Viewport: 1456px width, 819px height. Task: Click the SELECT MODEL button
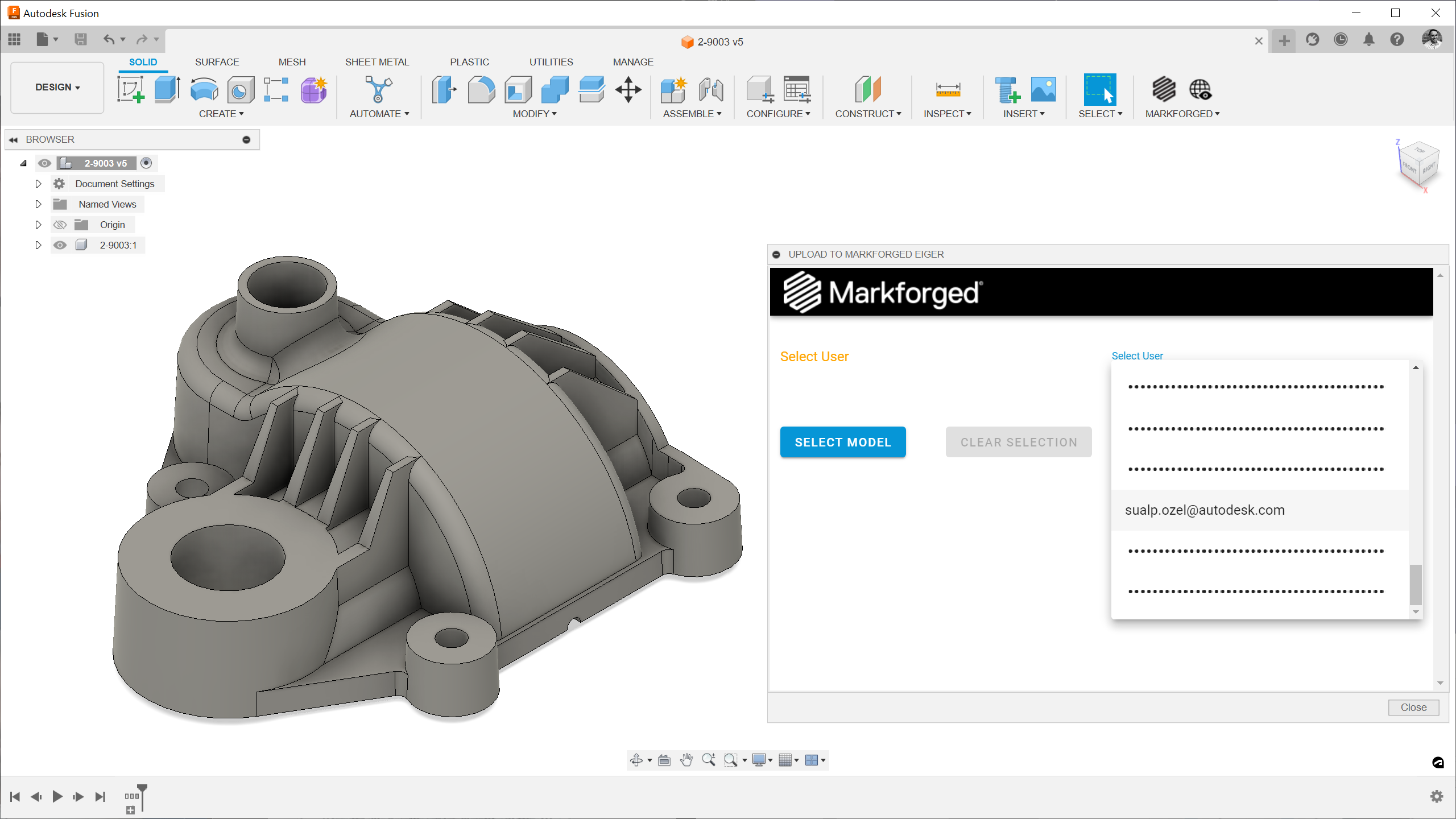tap(842, 442)
